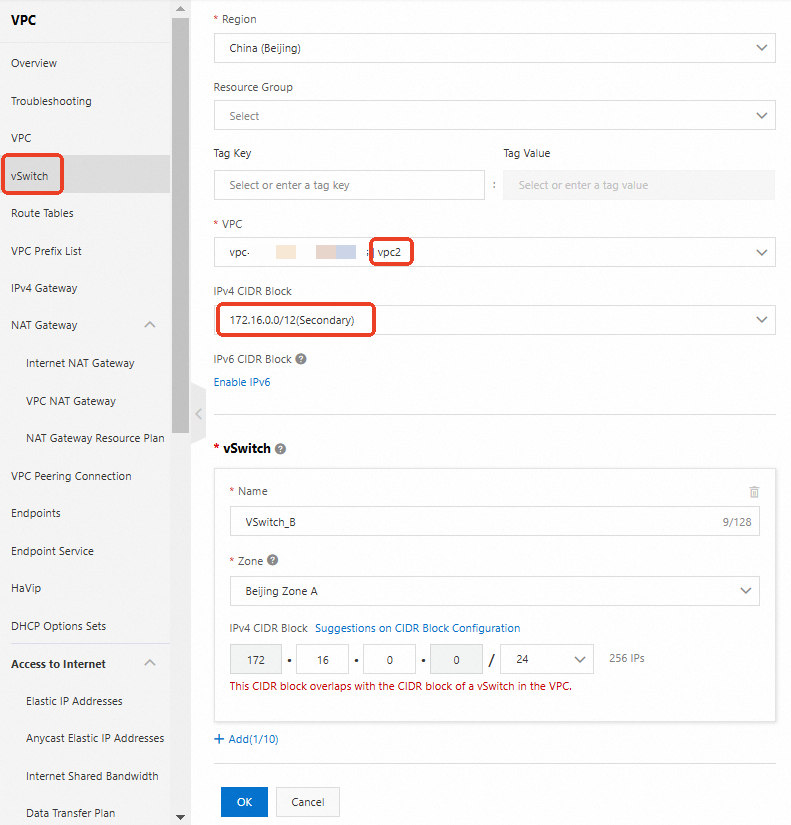
Task: Collapse the sidebar using the arrow handle
Action: point(198,414)
